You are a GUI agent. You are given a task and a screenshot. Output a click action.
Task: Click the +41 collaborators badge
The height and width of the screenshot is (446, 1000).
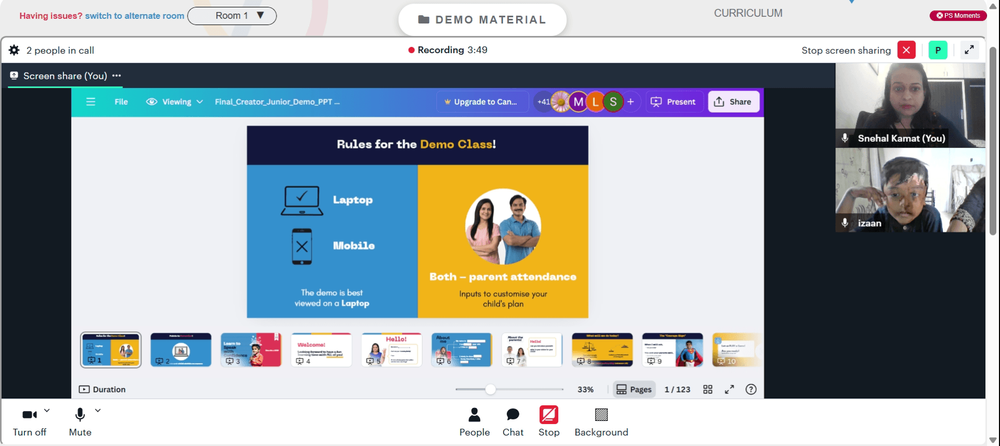coord(542,101)
